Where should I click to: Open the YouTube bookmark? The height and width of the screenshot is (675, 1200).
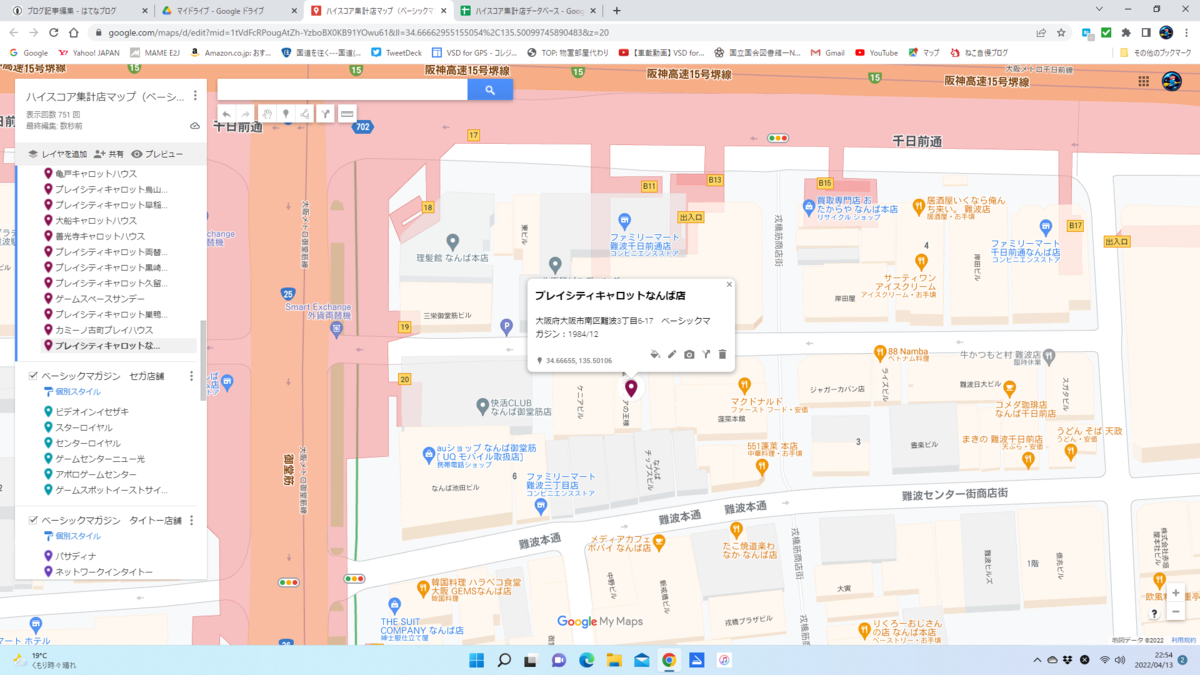click(876, 52)
